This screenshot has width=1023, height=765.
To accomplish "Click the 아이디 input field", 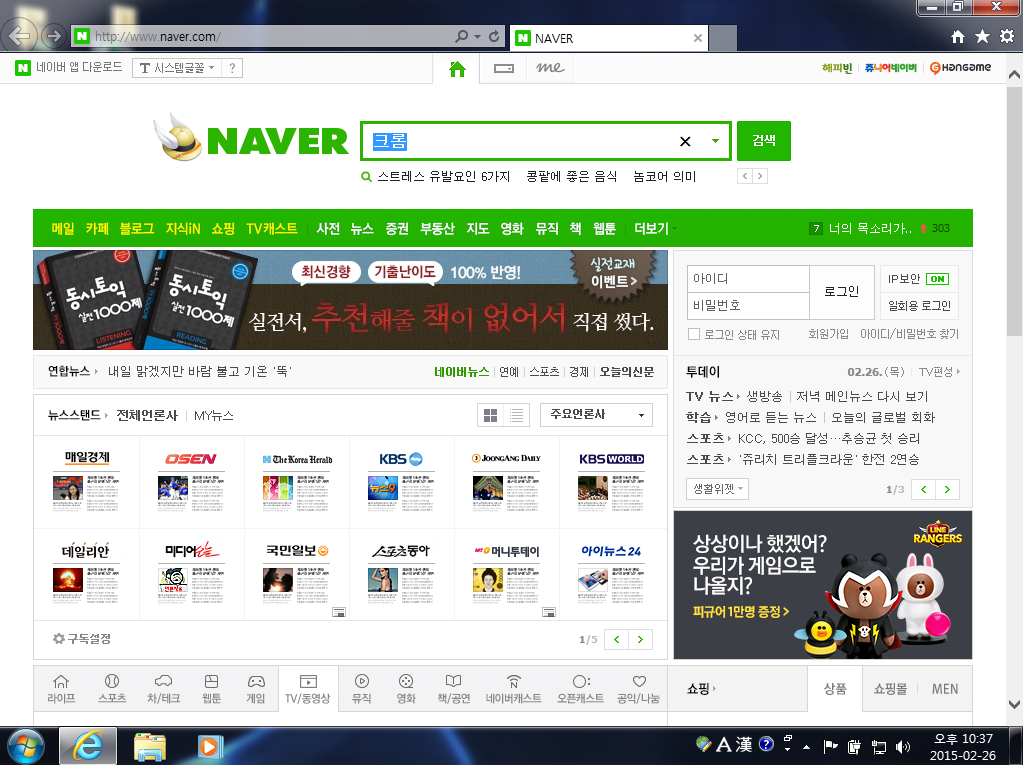I will click(x=748, y=278).
